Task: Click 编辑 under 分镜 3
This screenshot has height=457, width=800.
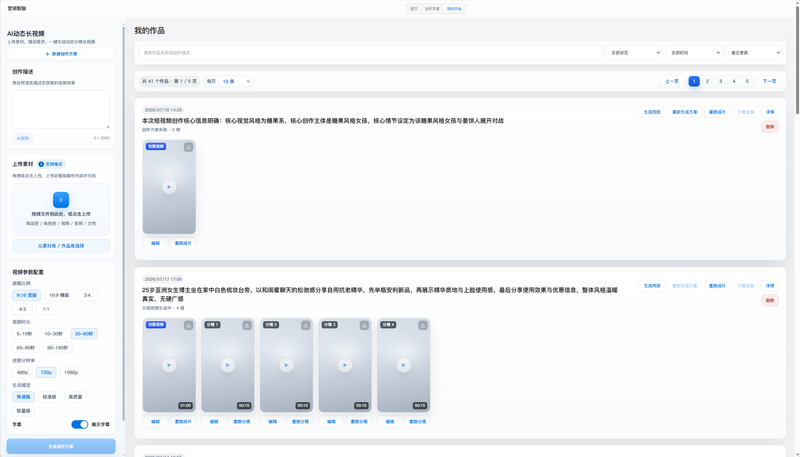Action: coord(331,422)
